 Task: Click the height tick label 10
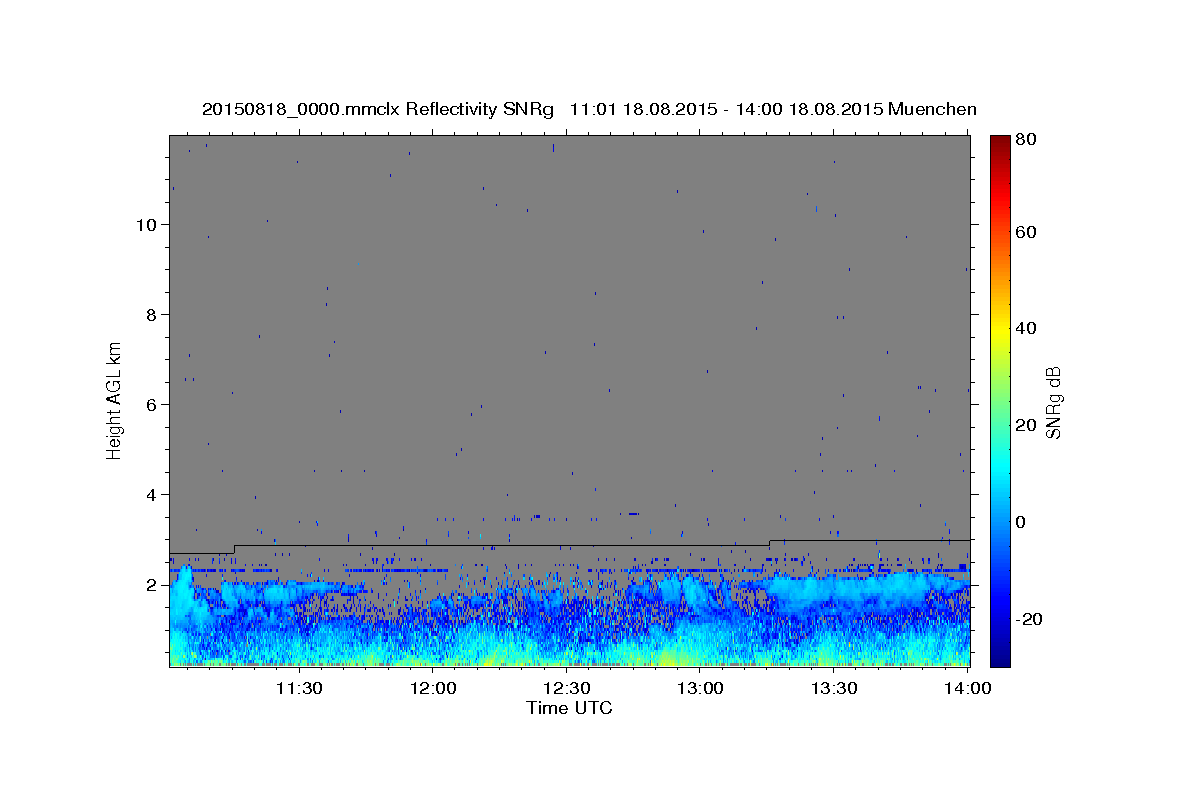[145, 224]
